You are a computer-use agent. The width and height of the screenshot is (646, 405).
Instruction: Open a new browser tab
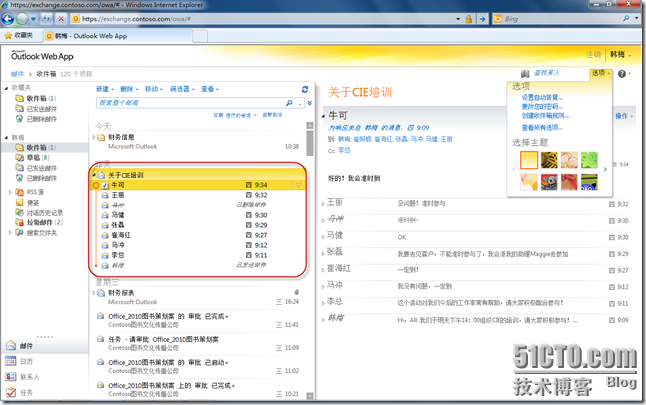coord(200,36)
